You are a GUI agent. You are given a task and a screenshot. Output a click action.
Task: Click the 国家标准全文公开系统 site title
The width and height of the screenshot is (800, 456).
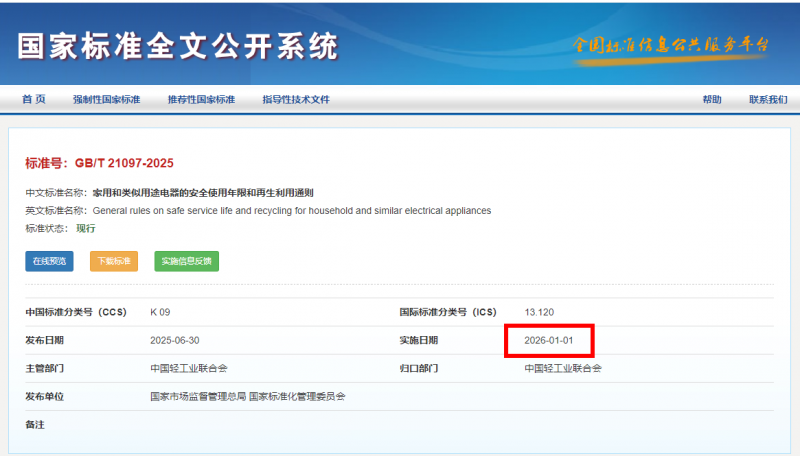pyautogui.click(x=178, y=46)
